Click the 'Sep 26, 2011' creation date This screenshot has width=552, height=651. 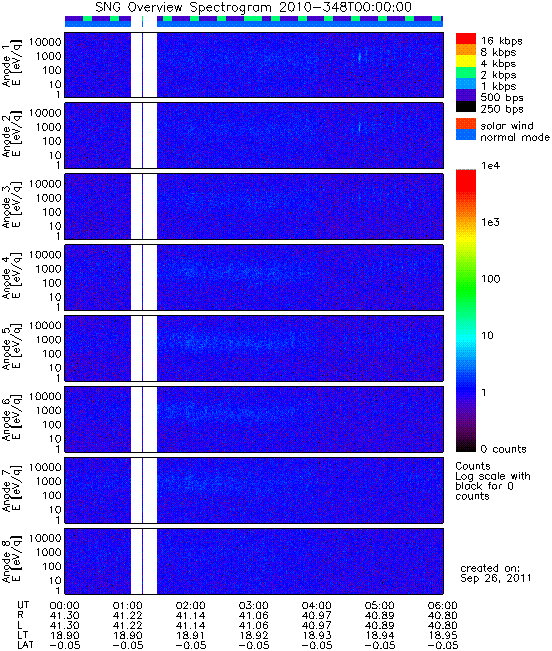coord(496,578)
